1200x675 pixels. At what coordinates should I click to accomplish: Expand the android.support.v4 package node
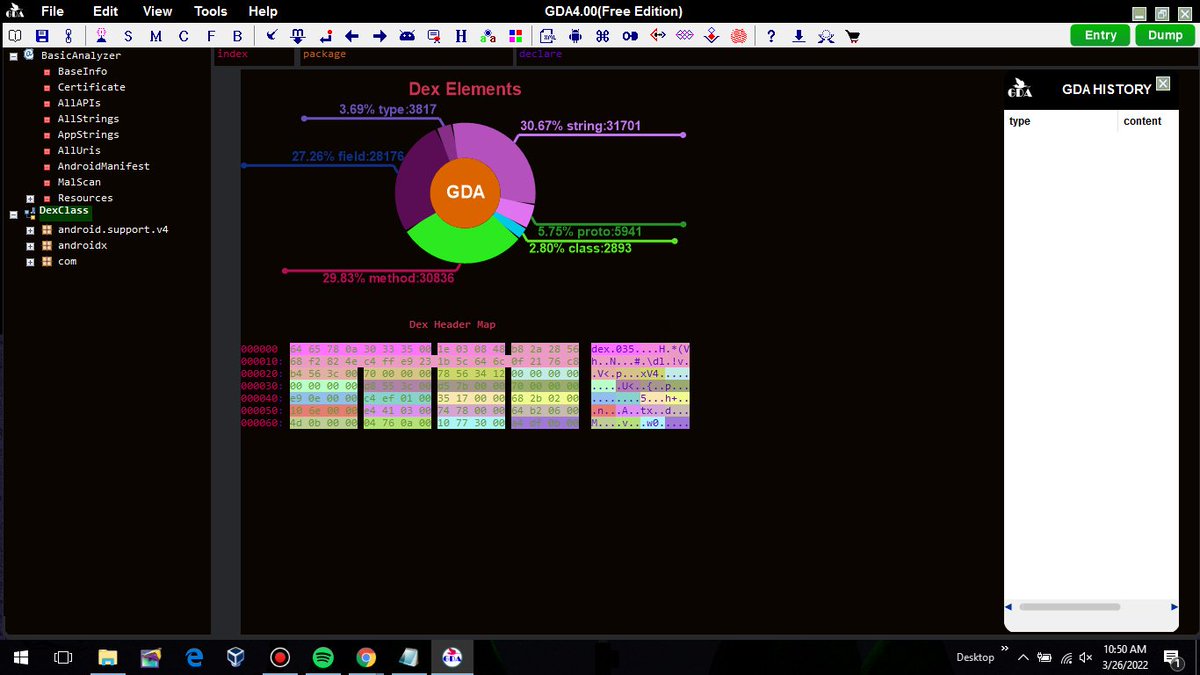point(30,230)
